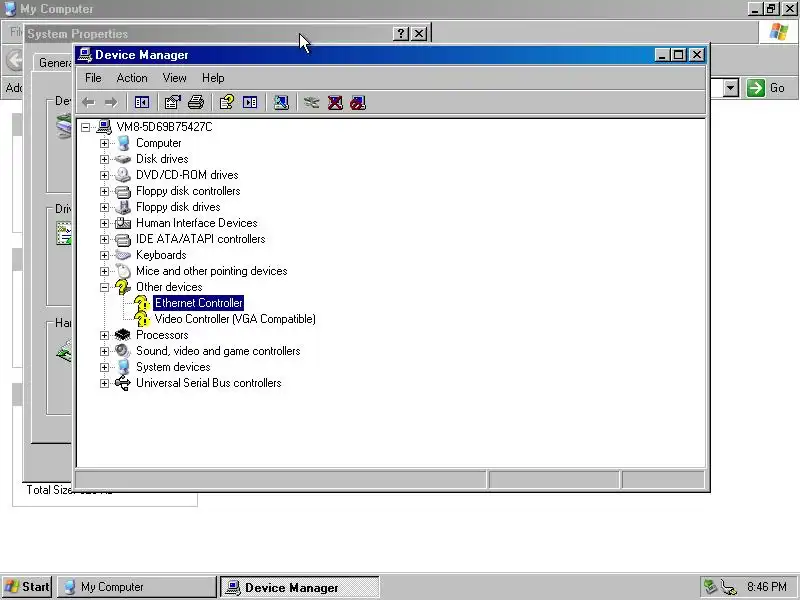The height and width of the screenshot is (600, 800).
Task: Open the Help menu
Action: pyautogui.click(x=213, y=78)
